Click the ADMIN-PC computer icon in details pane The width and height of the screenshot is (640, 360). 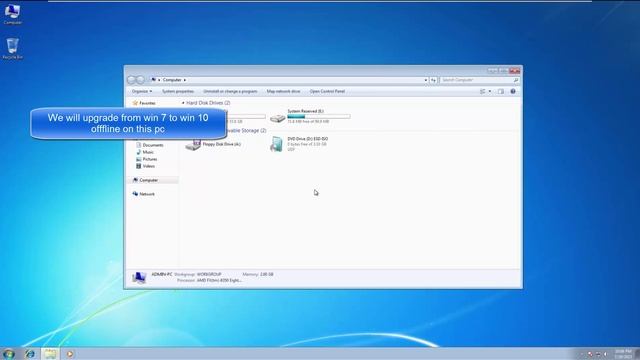click(x=139, y=278)
